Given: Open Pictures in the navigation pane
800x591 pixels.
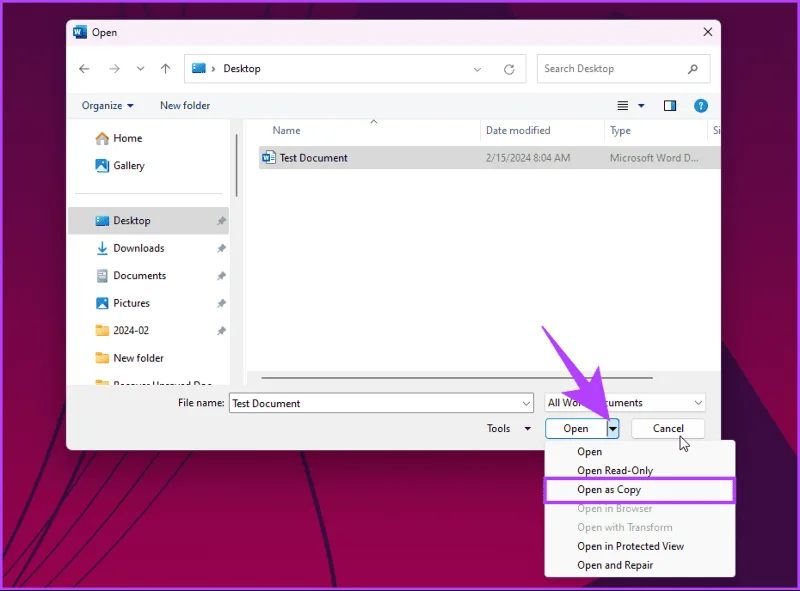Looking at the screenshot, I should tap(148, 303).
